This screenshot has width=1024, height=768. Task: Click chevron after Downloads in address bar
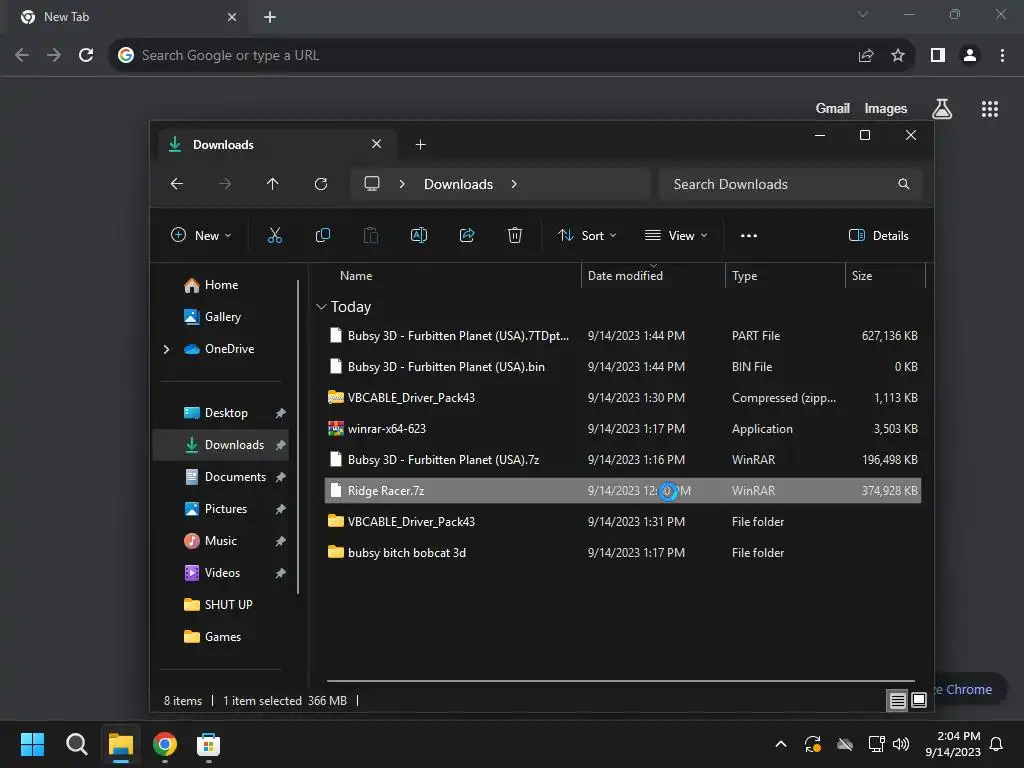click(515, 184)
